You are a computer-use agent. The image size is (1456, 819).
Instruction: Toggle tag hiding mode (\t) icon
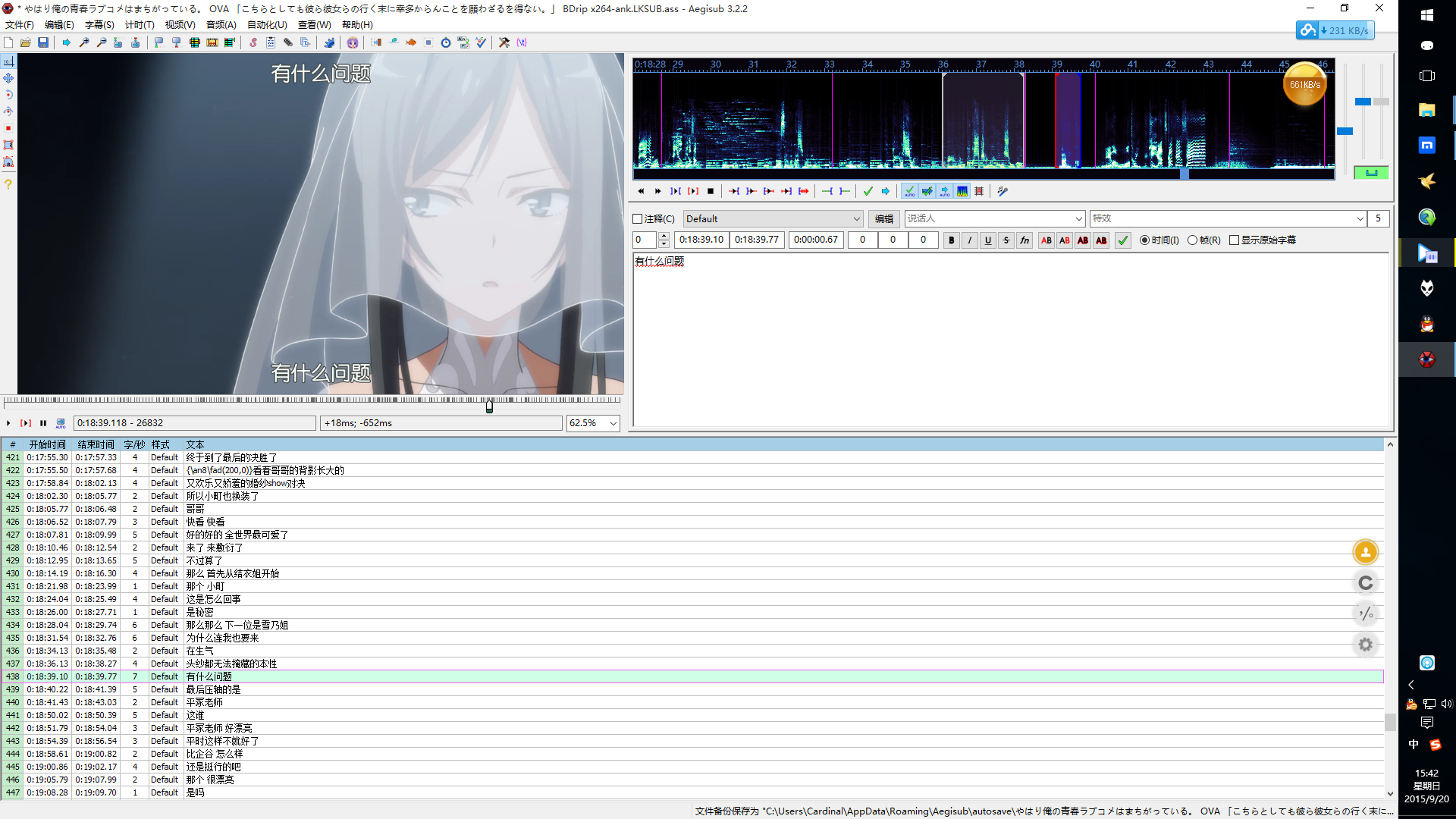pos(522,42)
